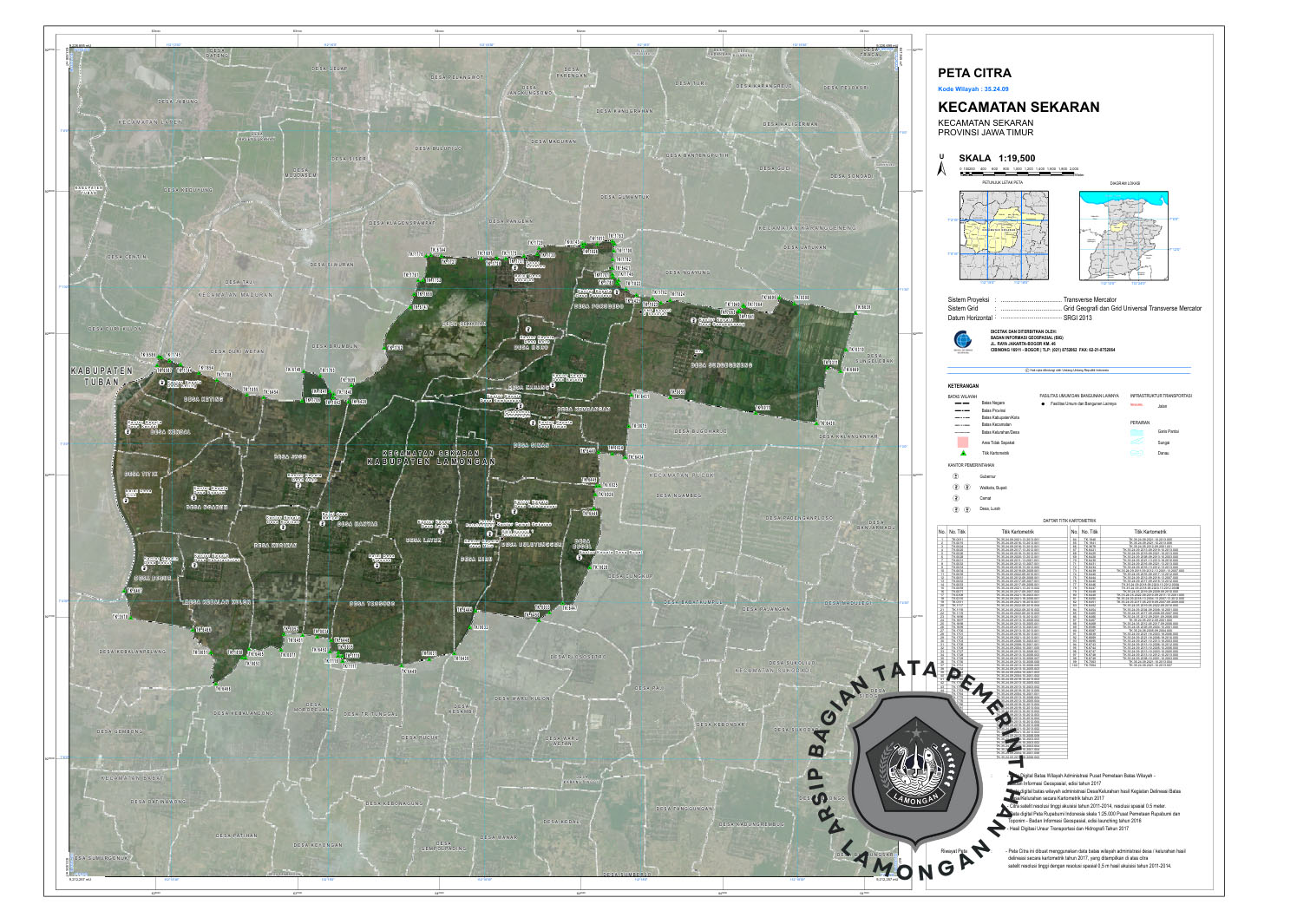Click the black dot Fasilitas Umum symbol

click(x=1043, y=403)
